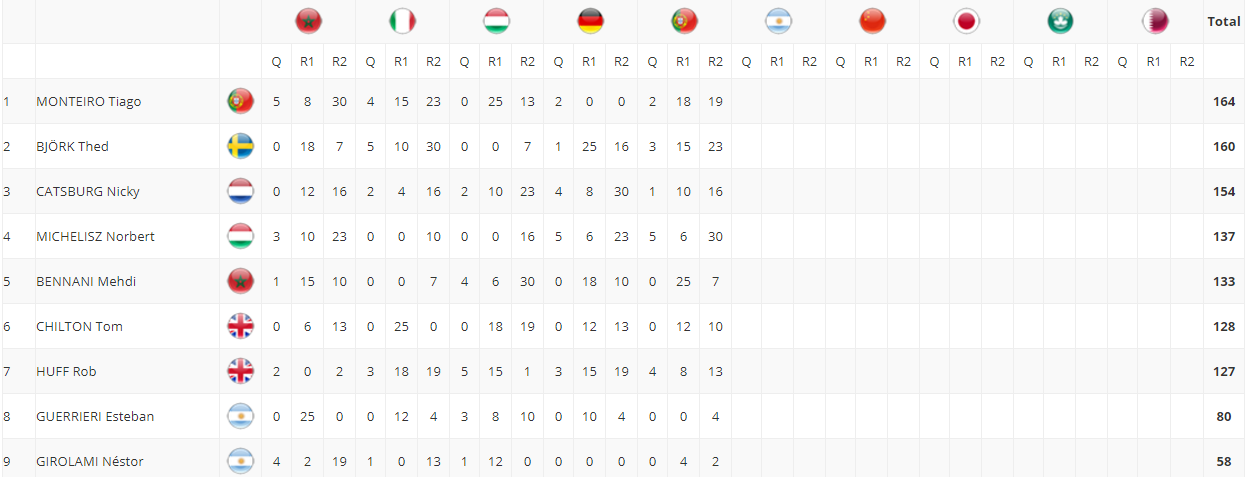
Task: Click the Macau flag in the header
Action: tap(1060, 21)
